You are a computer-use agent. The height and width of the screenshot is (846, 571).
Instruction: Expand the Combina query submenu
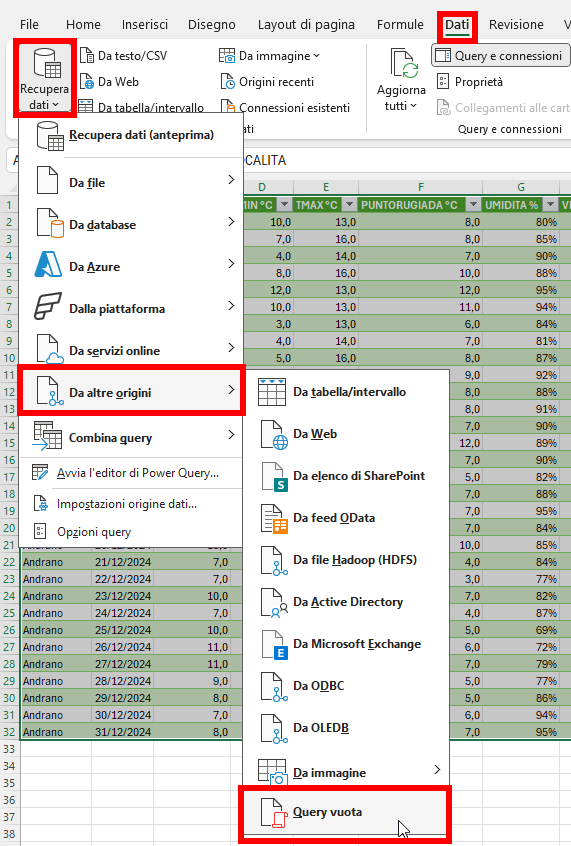(131, 438)
